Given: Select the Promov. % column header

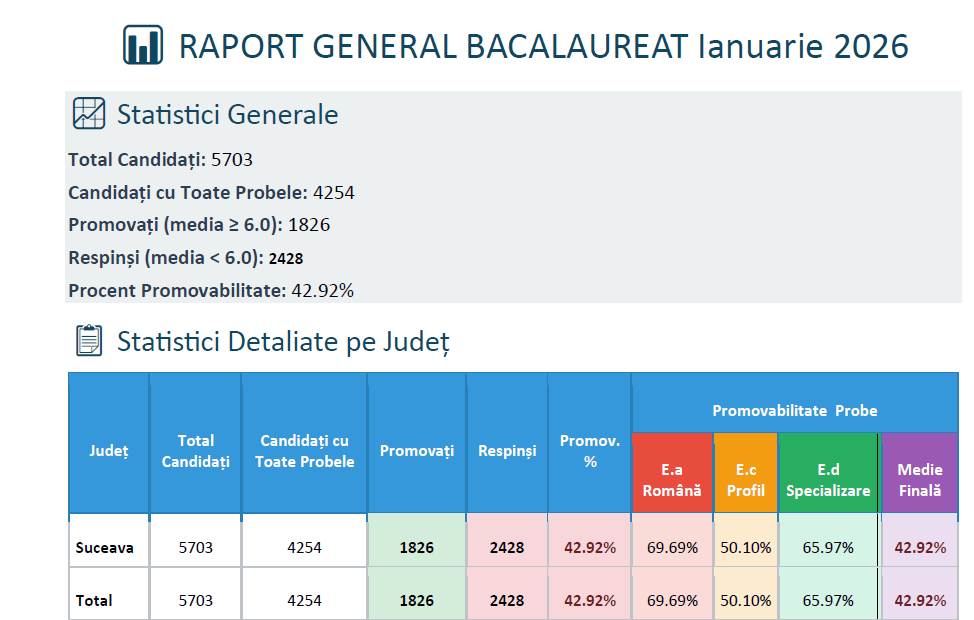Looking at the screenshot, I should point(589,451).
